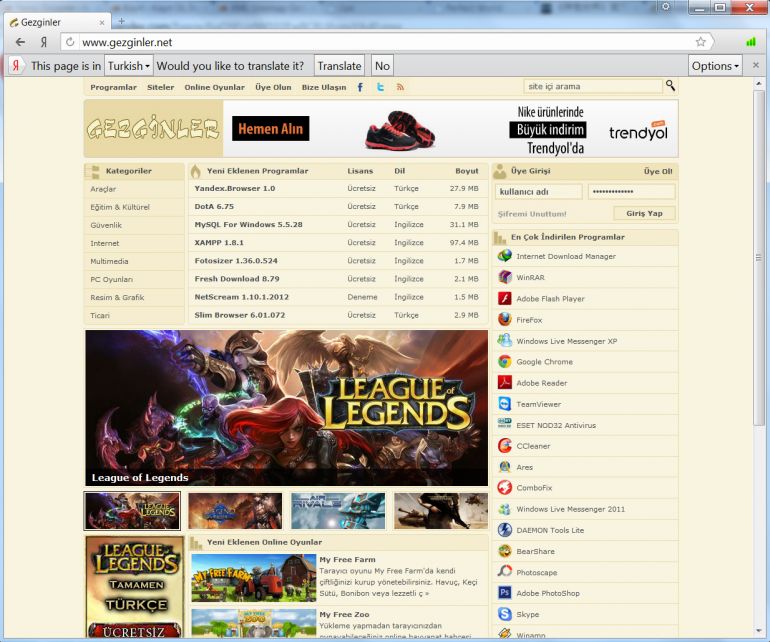Image resolution: width=770 pixels, height=642 pixels.
Task: Click the Photoscape icon
Action: pyautogui.click(x=504, y=571)
